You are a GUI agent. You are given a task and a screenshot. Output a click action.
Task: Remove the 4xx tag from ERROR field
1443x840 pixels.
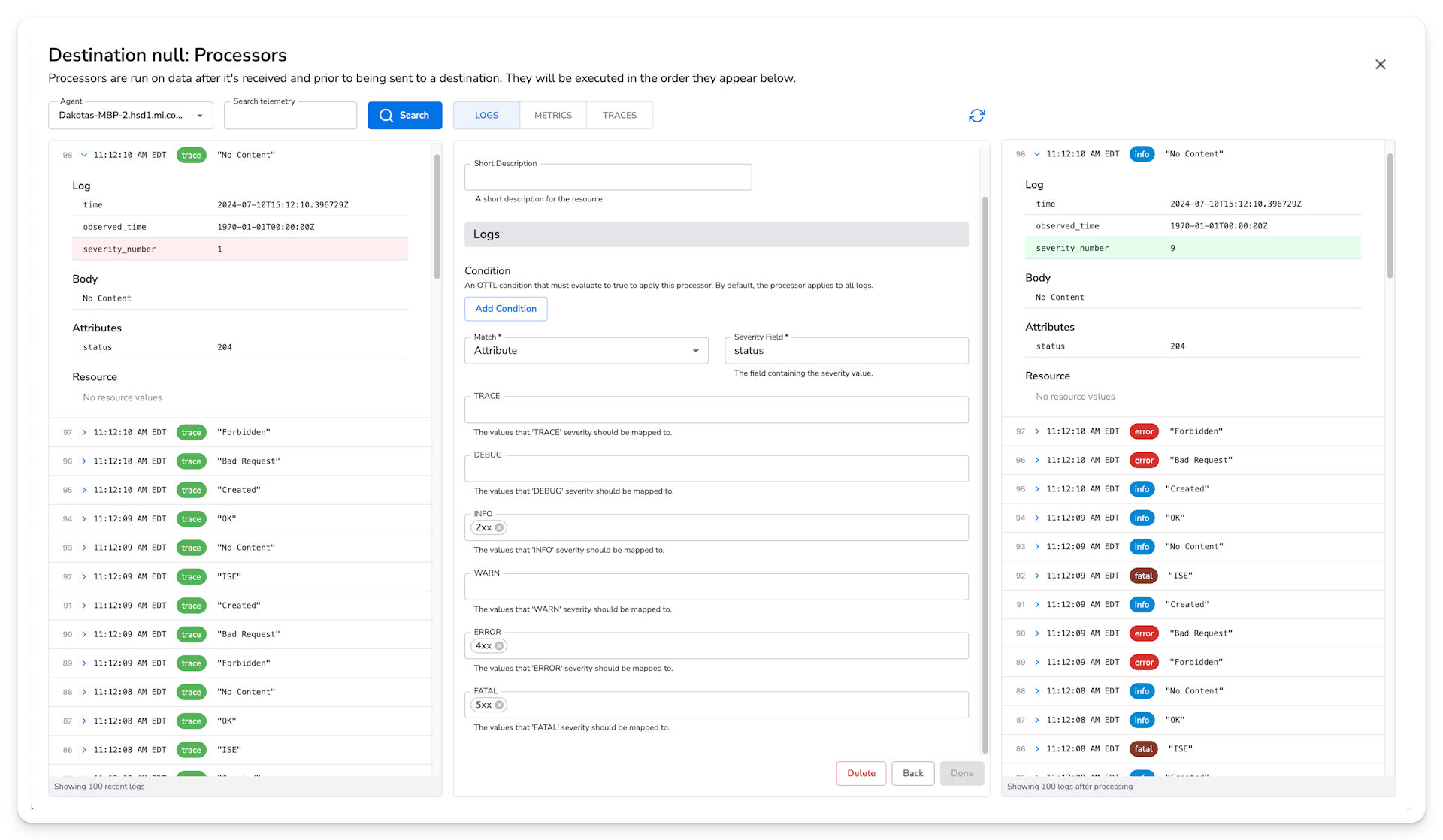click(500, 645)
